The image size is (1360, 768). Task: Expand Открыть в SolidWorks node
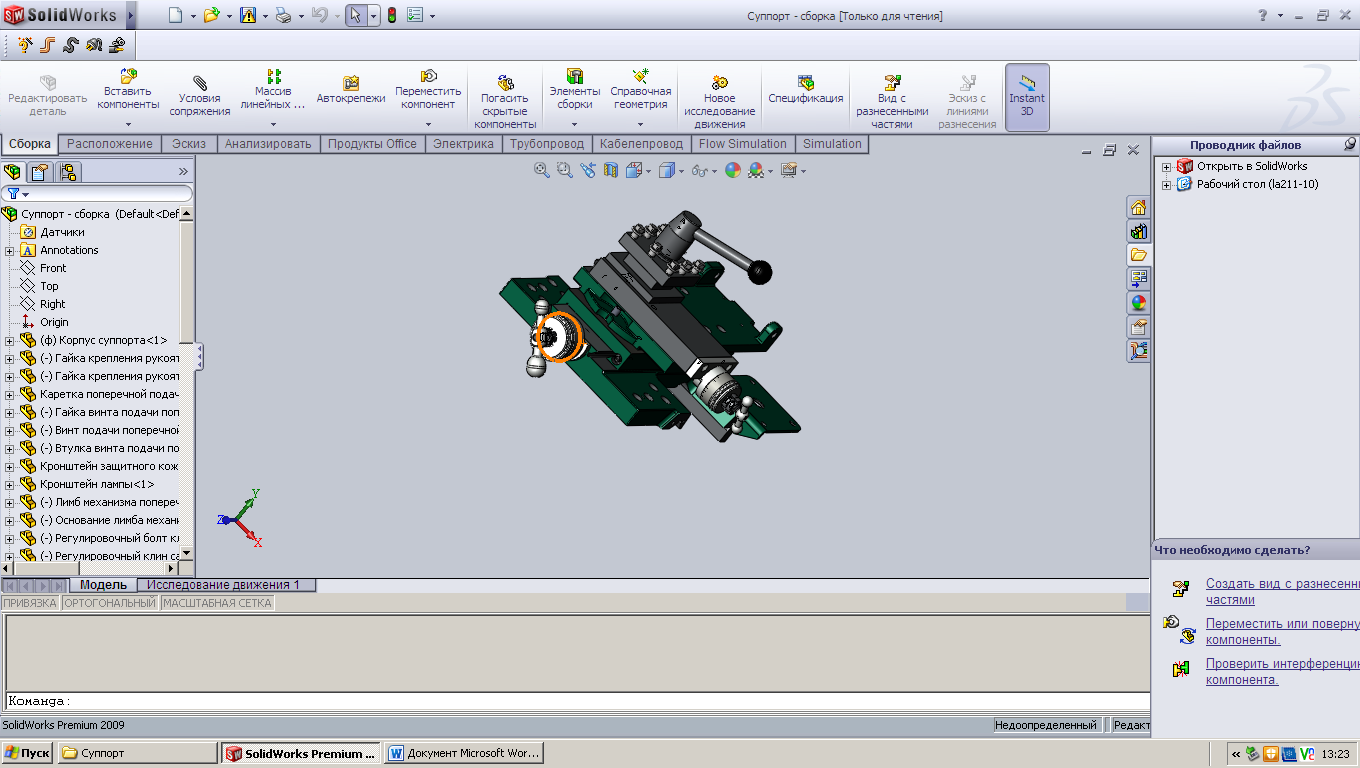[1166, 166]
